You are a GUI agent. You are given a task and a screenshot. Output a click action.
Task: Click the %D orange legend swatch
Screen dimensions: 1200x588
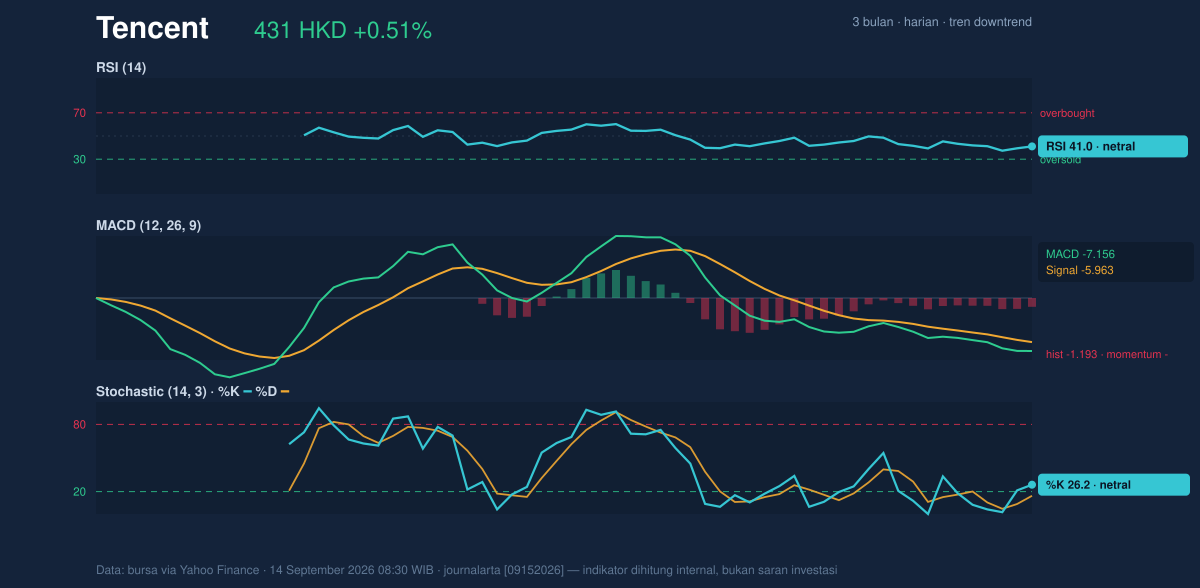point(285,391)
